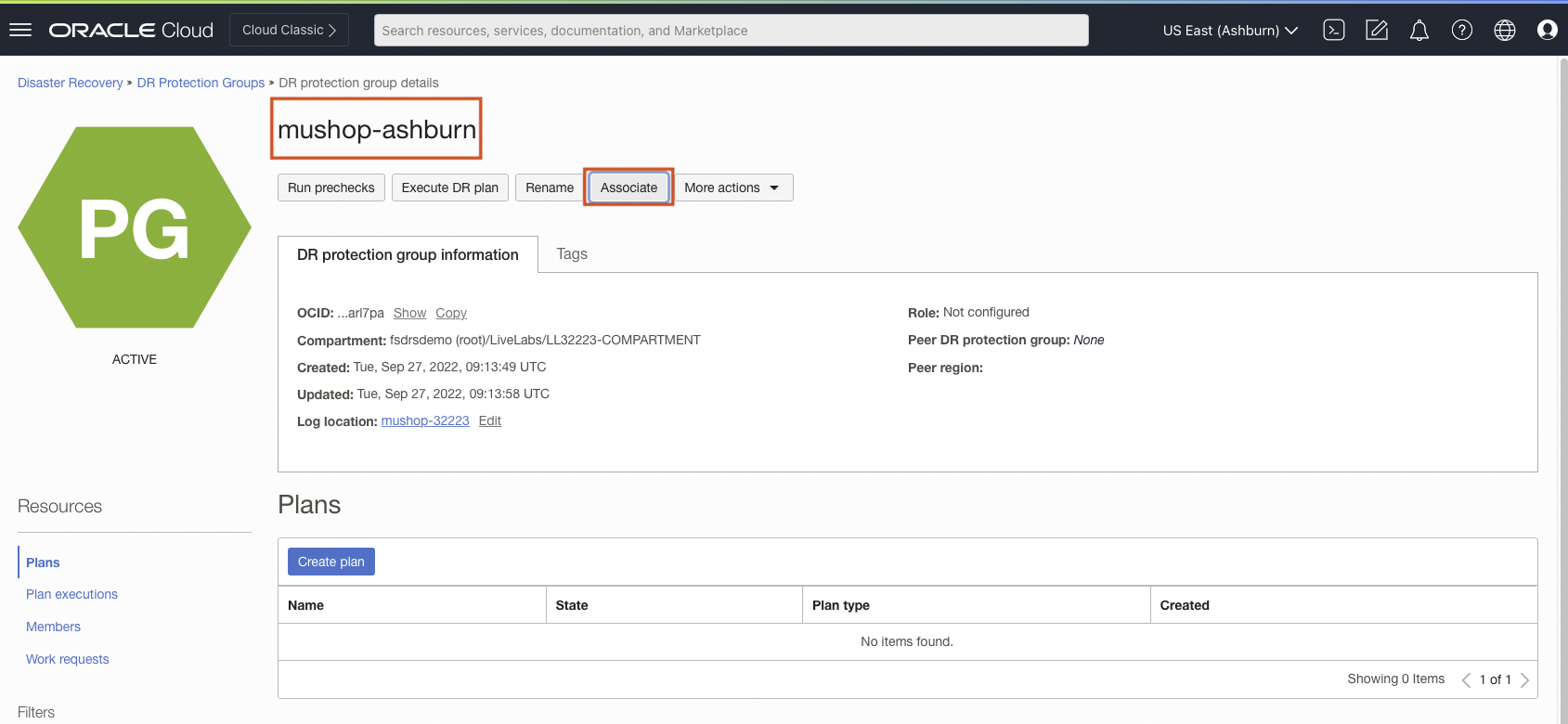
Task: Open the help question mark menu
Action: click(x=1461, y=30)
